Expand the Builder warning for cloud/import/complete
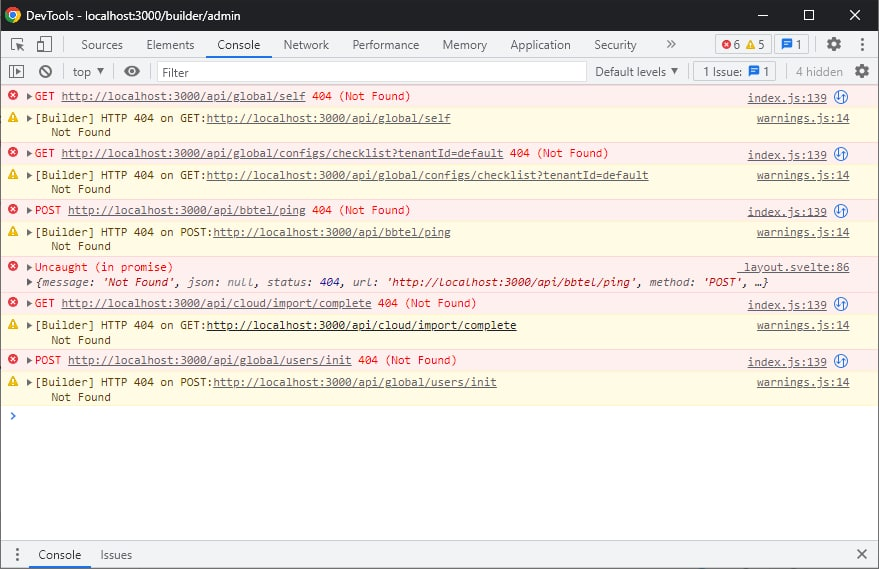 tap(29, 326)
